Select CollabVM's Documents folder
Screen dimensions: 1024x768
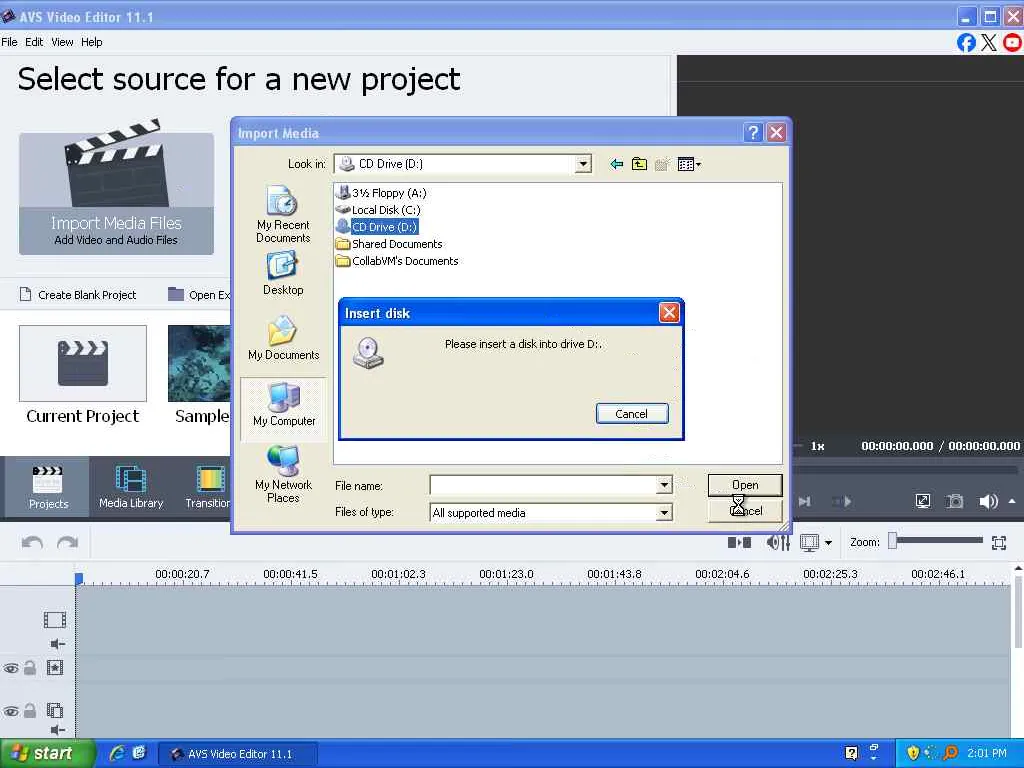pos(397,261)
